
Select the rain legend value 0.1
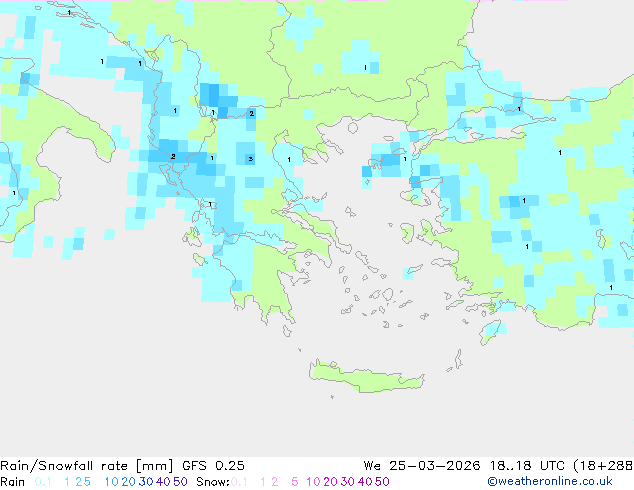(x=43, y=482)
